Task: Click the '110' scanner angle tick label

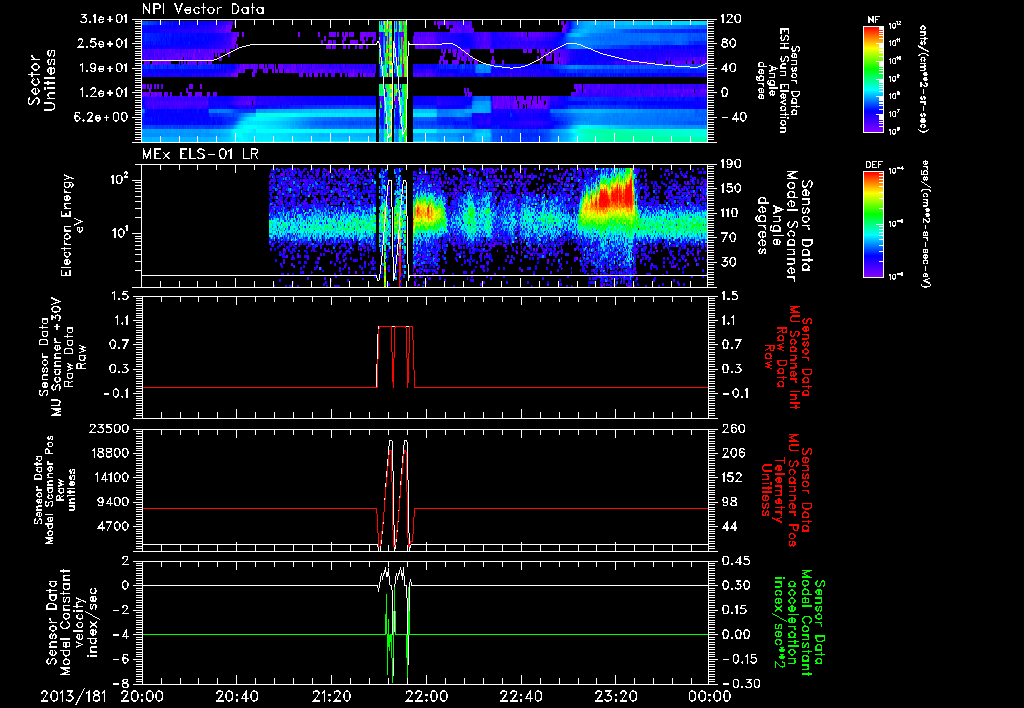Action: (x=731, y=213)
